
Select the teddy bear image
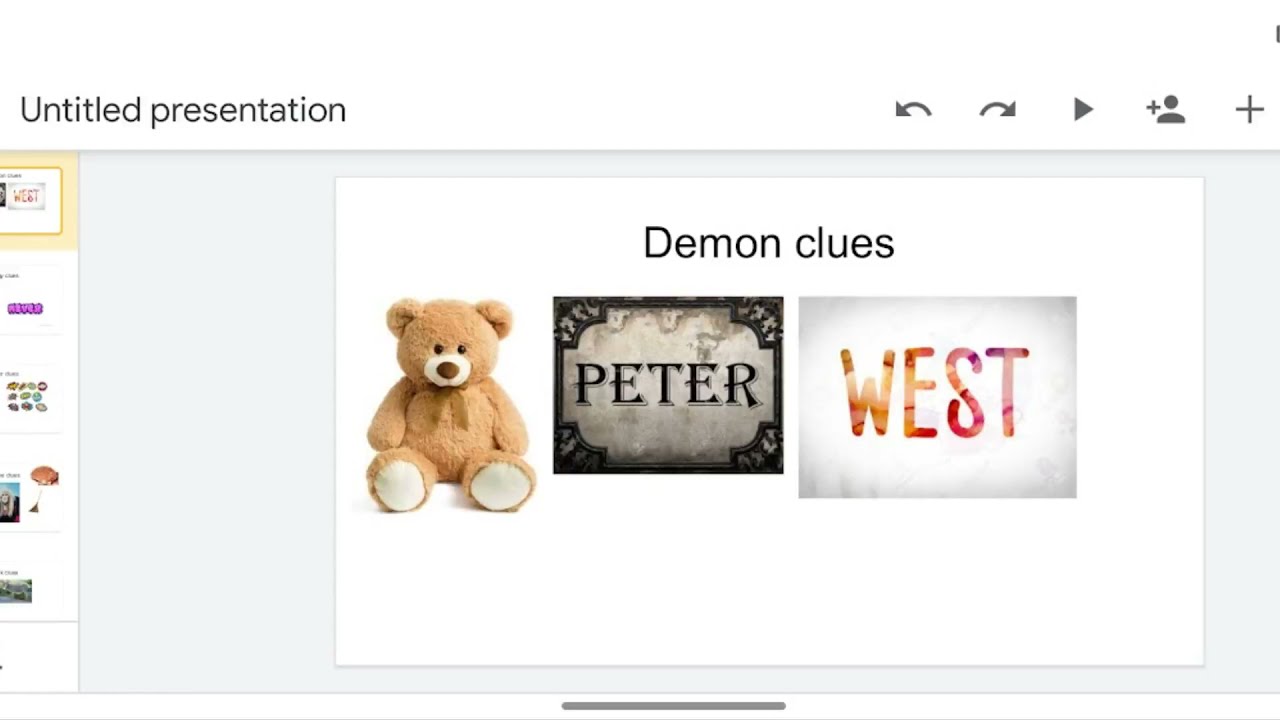(450, 405)
